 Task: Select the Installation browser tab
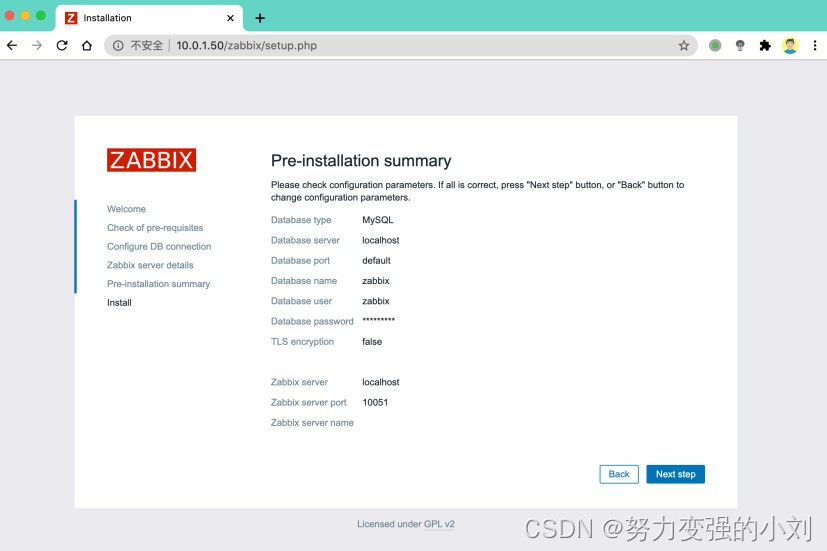(x=149, y=18)
